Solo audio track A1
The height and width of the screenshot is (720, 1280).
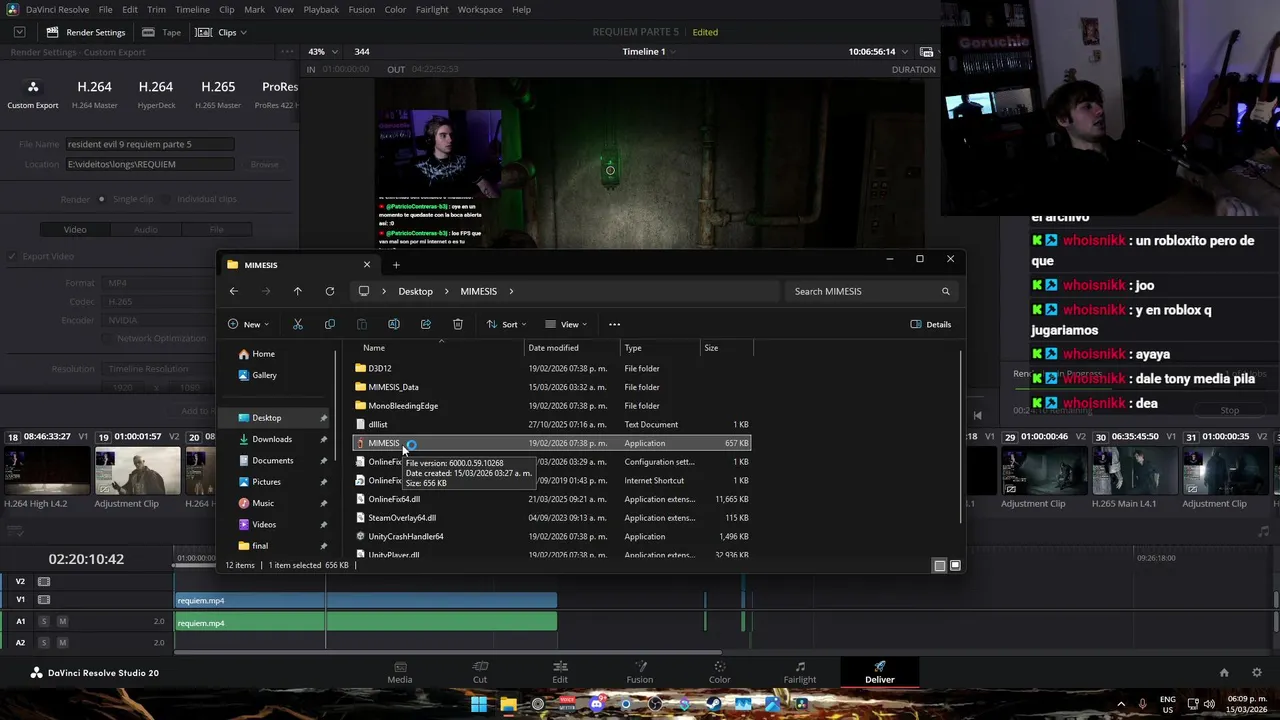[44, 622]
